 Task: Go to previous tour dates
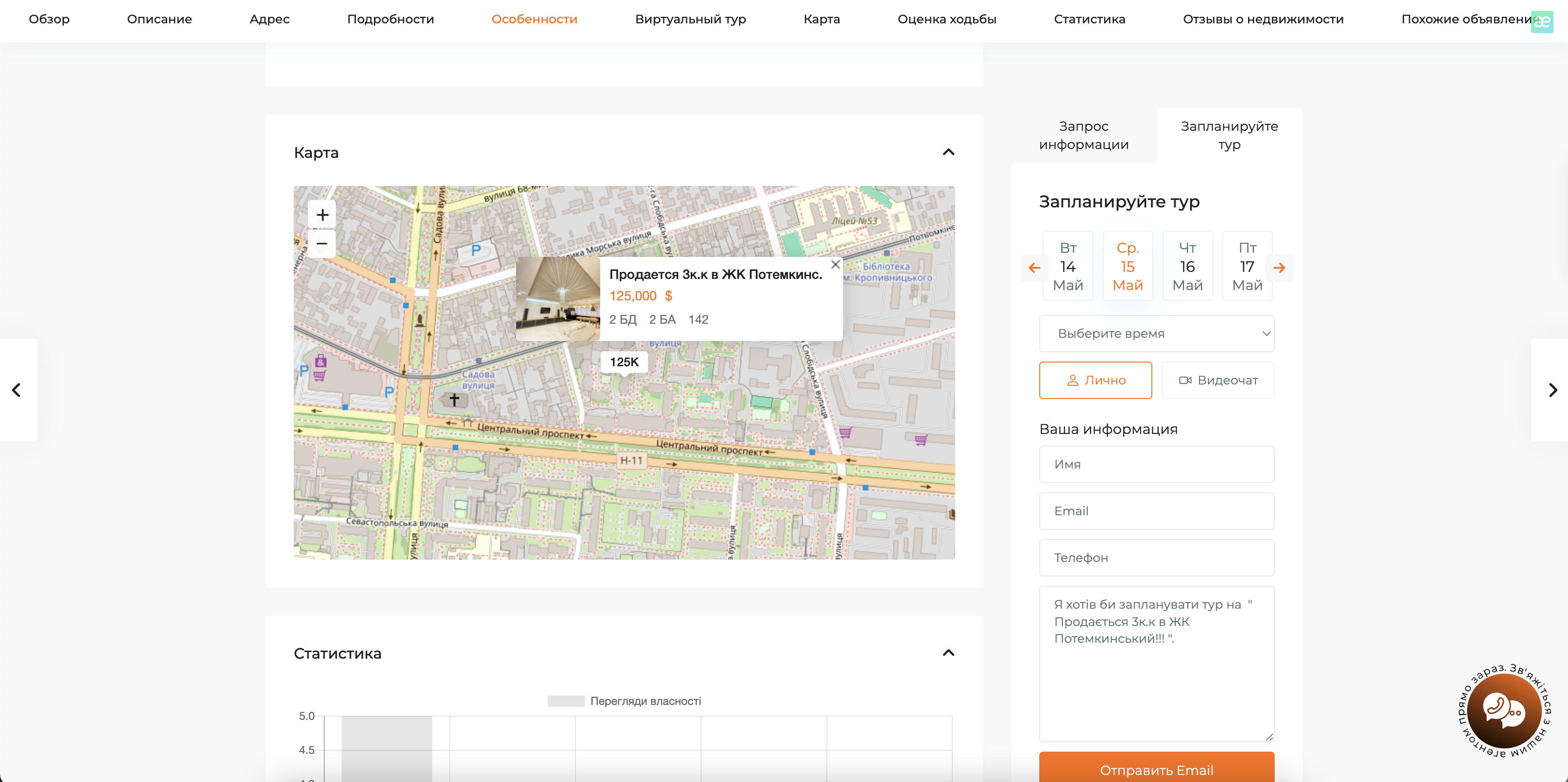click(1034, 268)
